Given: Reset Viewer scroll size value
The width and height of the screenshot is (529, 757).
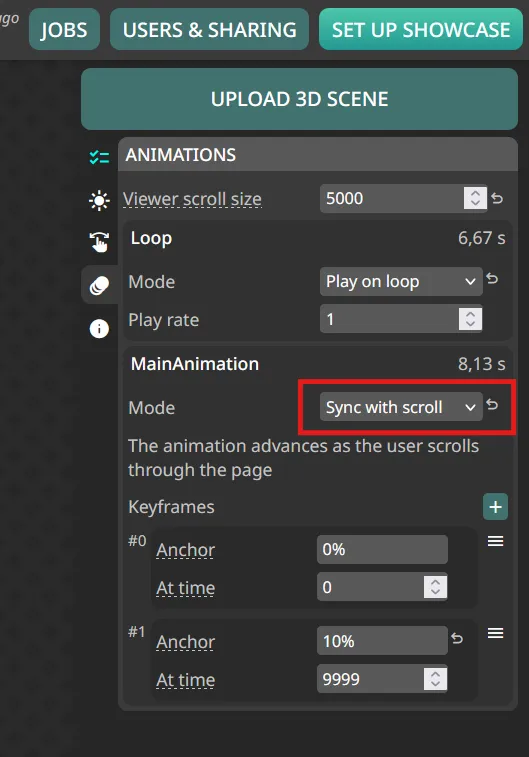Looking at the screenshot, I should (x=497, y=198).
